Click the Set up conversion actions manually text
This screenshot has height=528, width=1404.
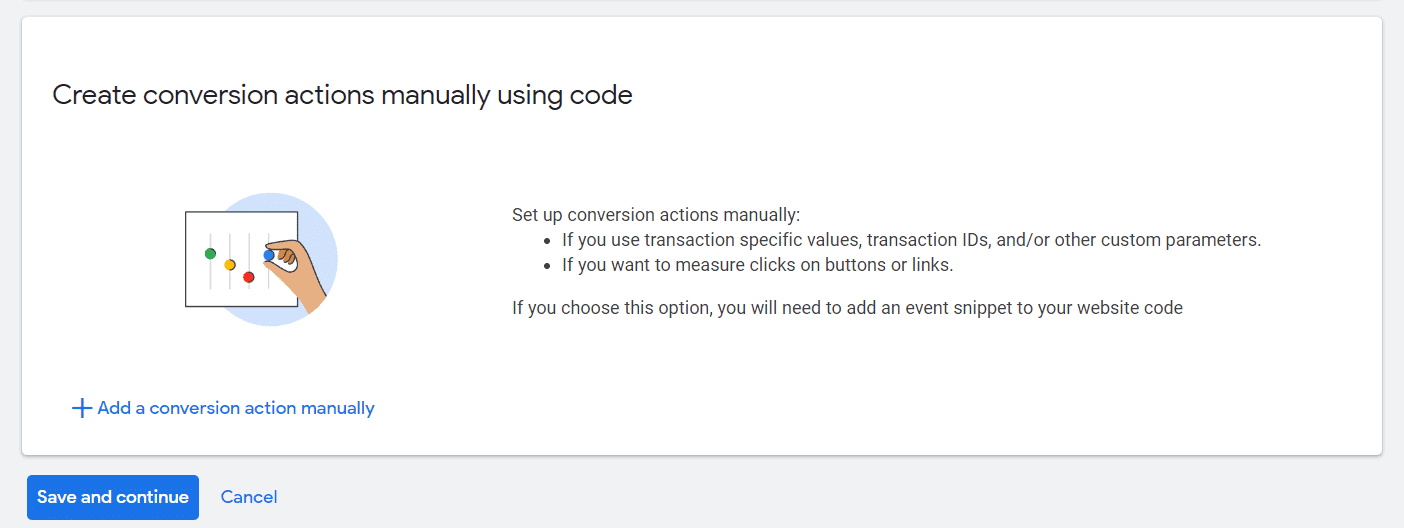[657, 215]
